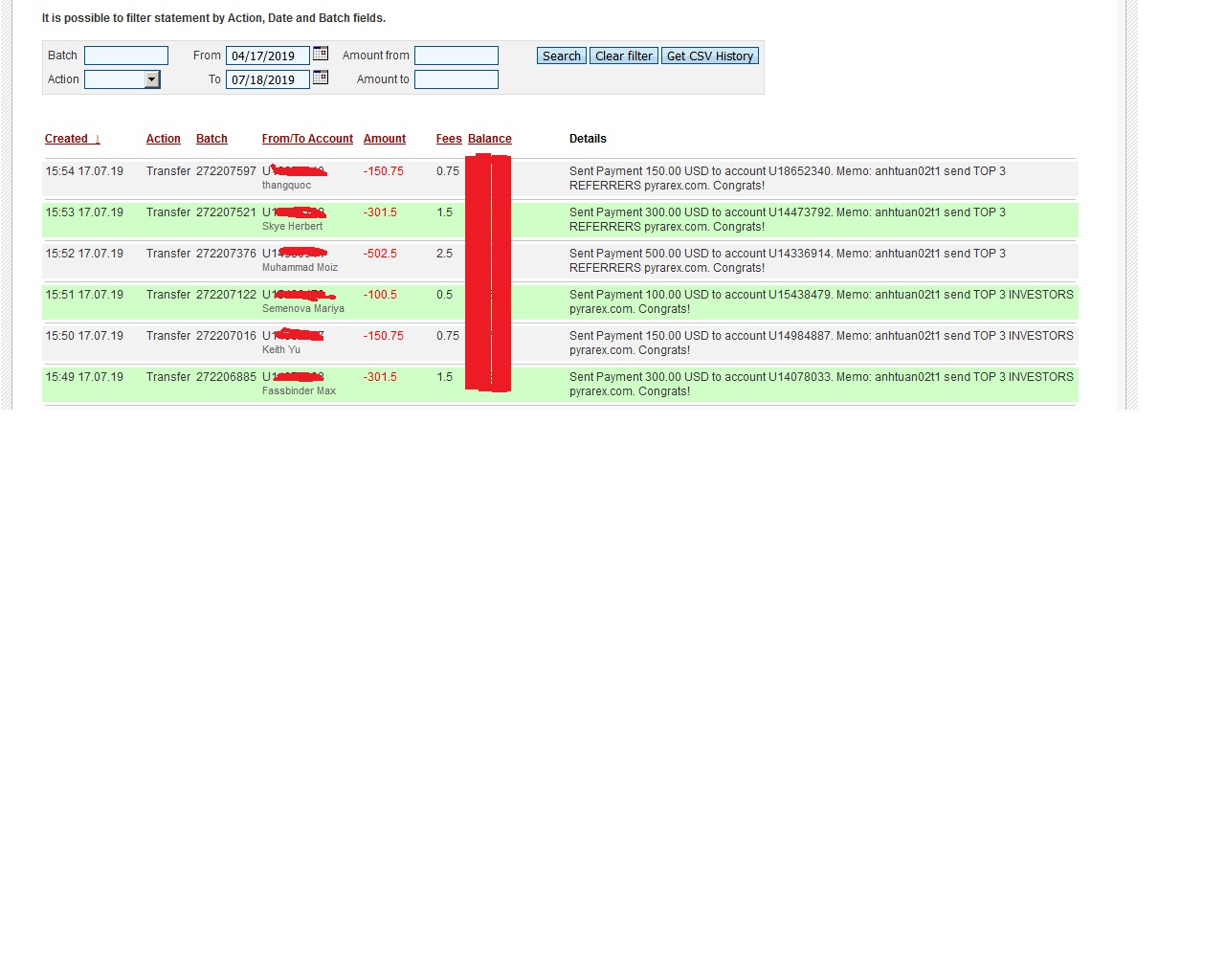1225x980 pixels.
Task: Click account name Keith Yu
Action: click(281, 350)
